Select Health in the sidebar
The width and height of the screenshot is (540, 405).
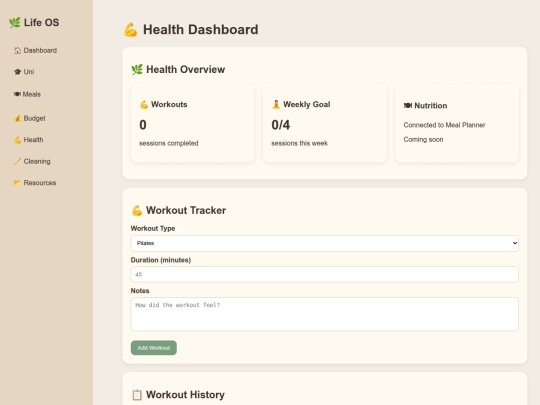point(29,140)
